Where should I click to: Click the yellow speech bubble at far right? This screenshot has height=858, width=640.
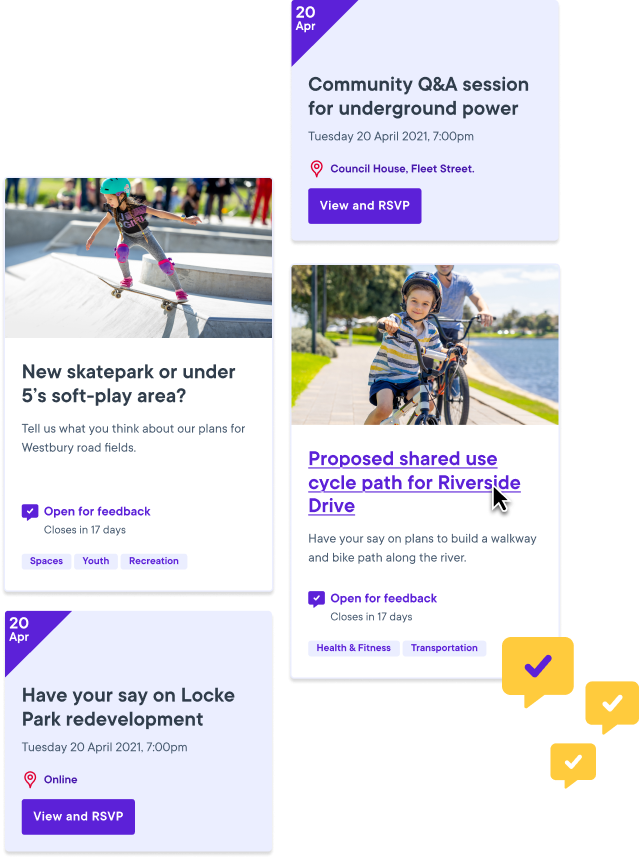click(612, 707)
